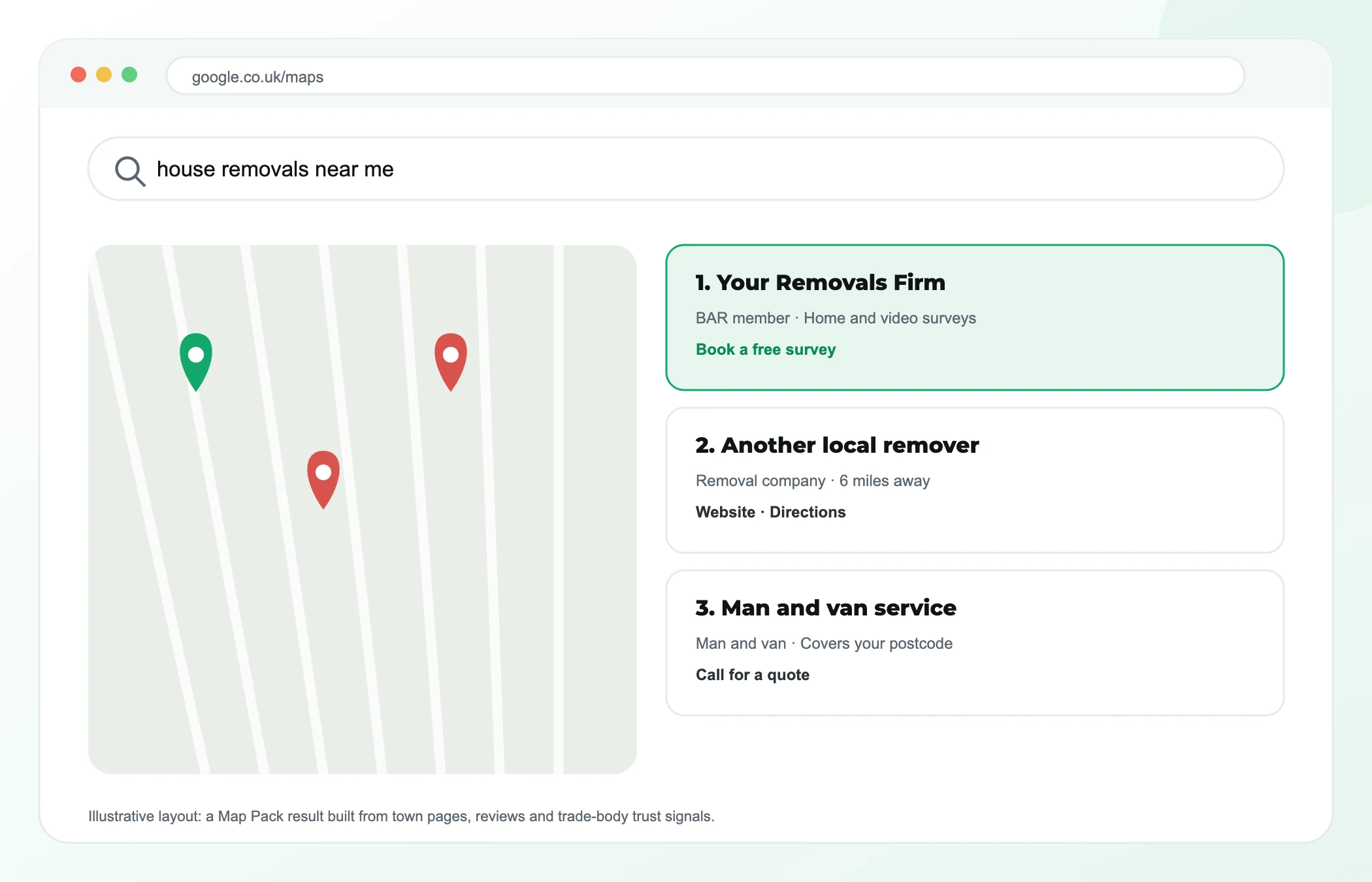Click 'Call for a quote'
The image size is (1372, 882).
pyautogui.click(x=753, y=675)
